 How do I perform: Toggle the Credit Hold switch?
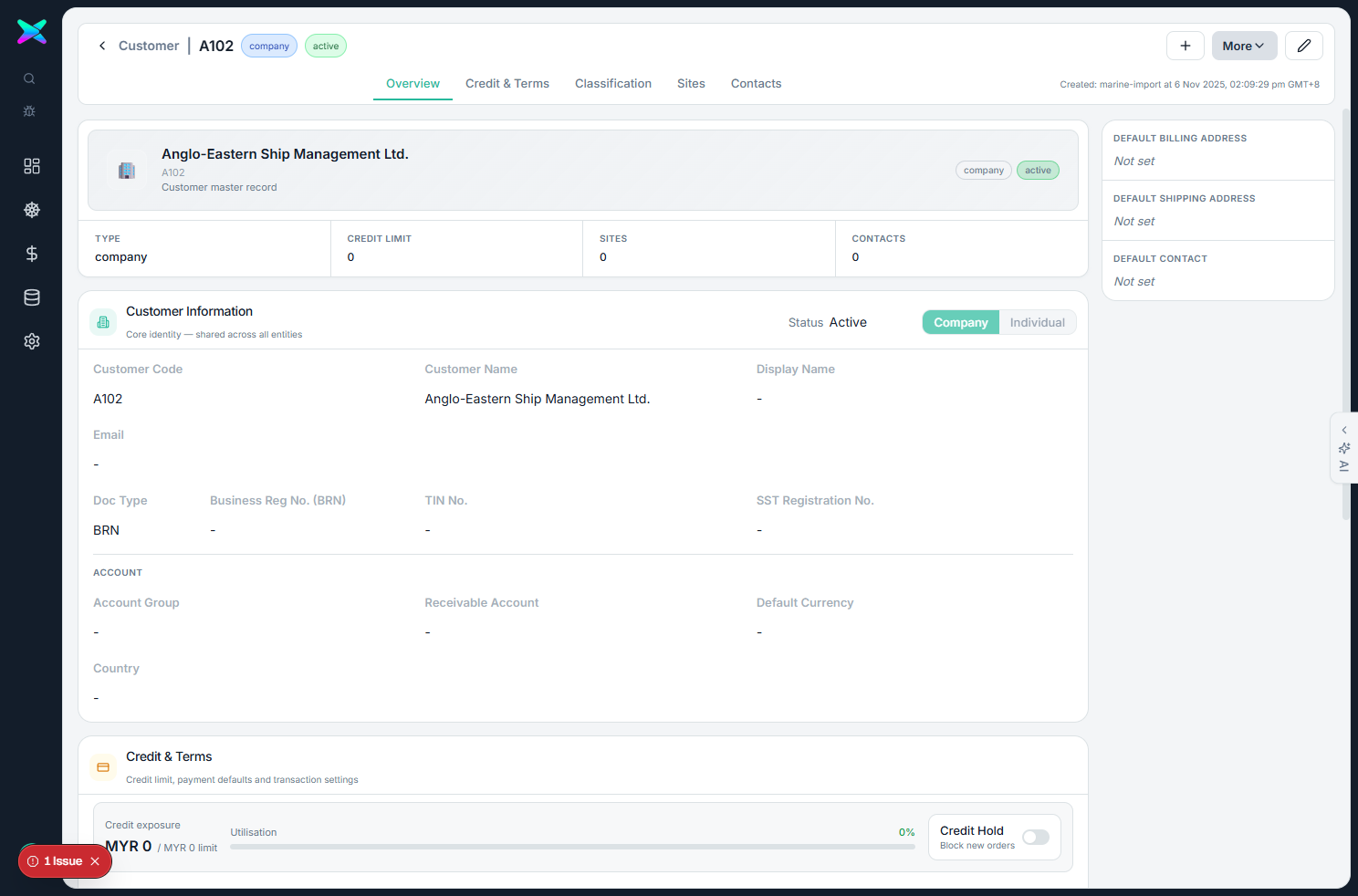pyautogui.click(x=1036, y=838)
